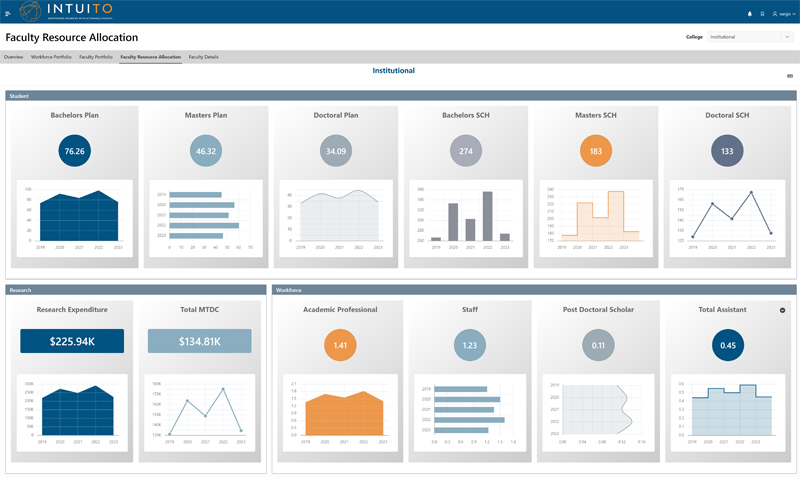Open the hamburger menu icon
This screenshot has height=478, width=800.
coord(8,14)
